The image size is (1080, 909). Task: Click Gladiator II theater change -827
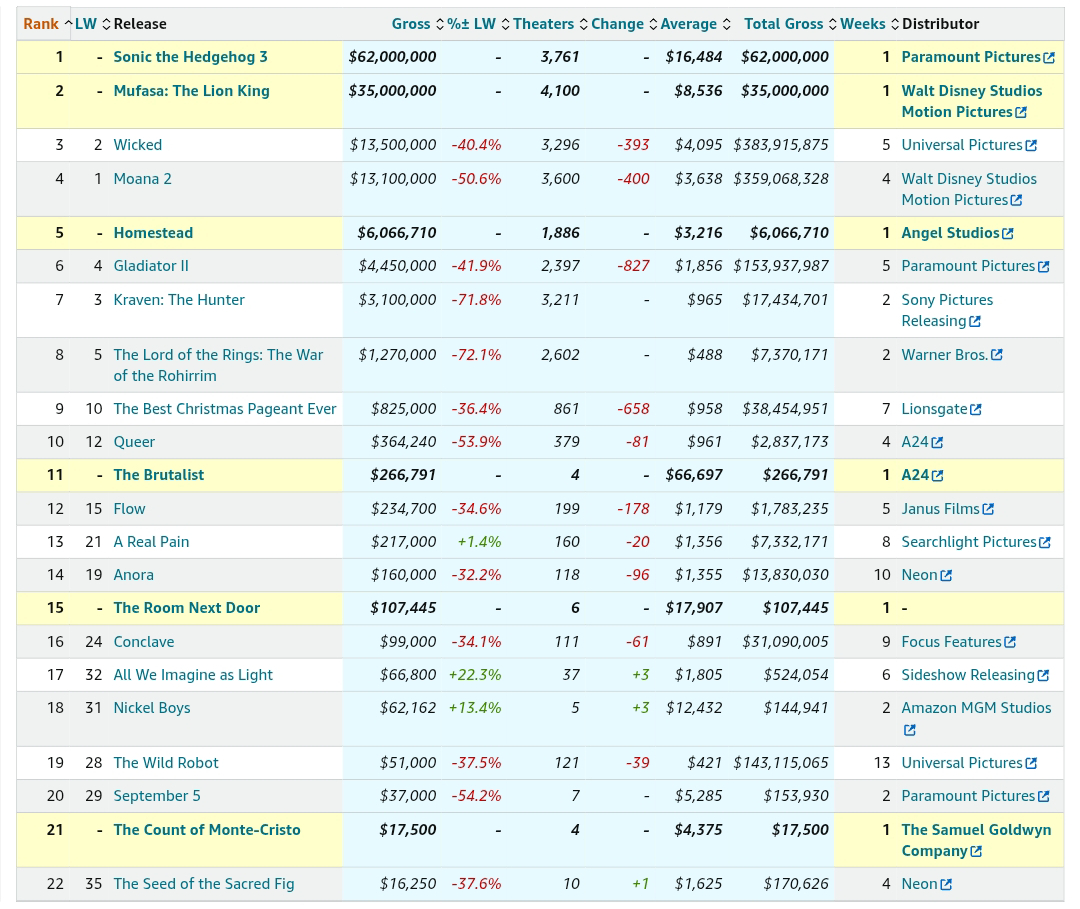click(x=634, y=267)
